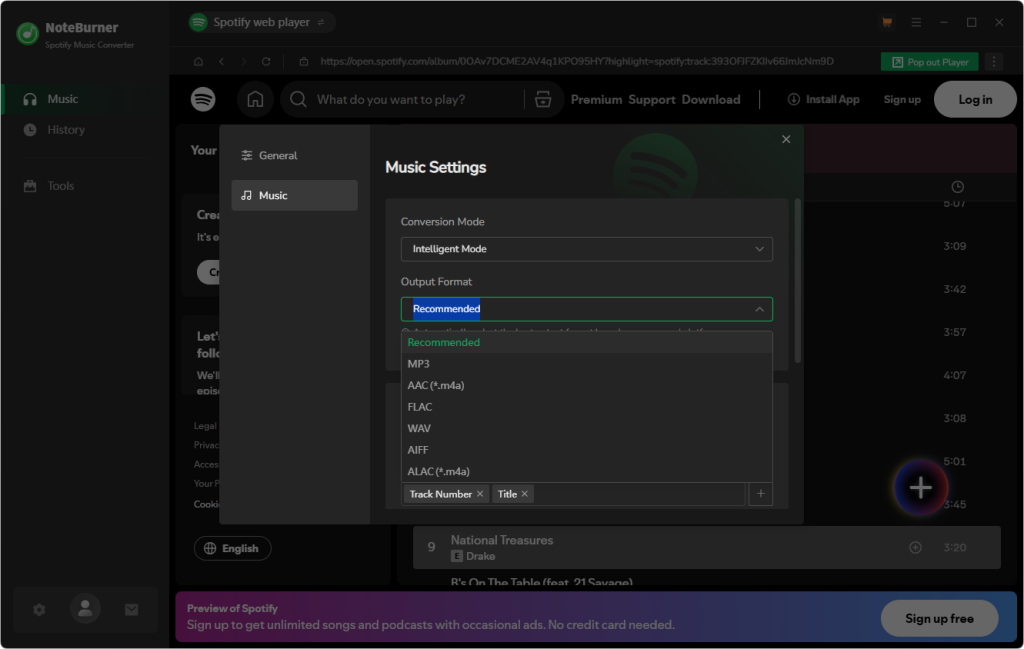Image resolution: width=1024 pixels, height=649 pixels.
Task: Open the hamburger menu in title bar
Action: click(916, 22)
